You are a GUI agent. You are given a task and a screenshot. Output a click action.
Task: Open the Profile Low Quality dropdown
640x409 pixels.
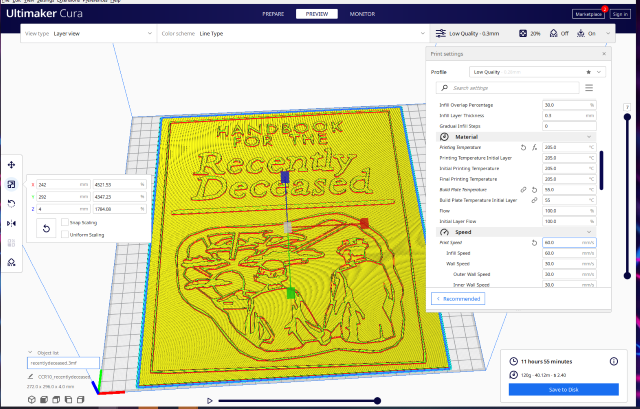[x=537, y=72]
